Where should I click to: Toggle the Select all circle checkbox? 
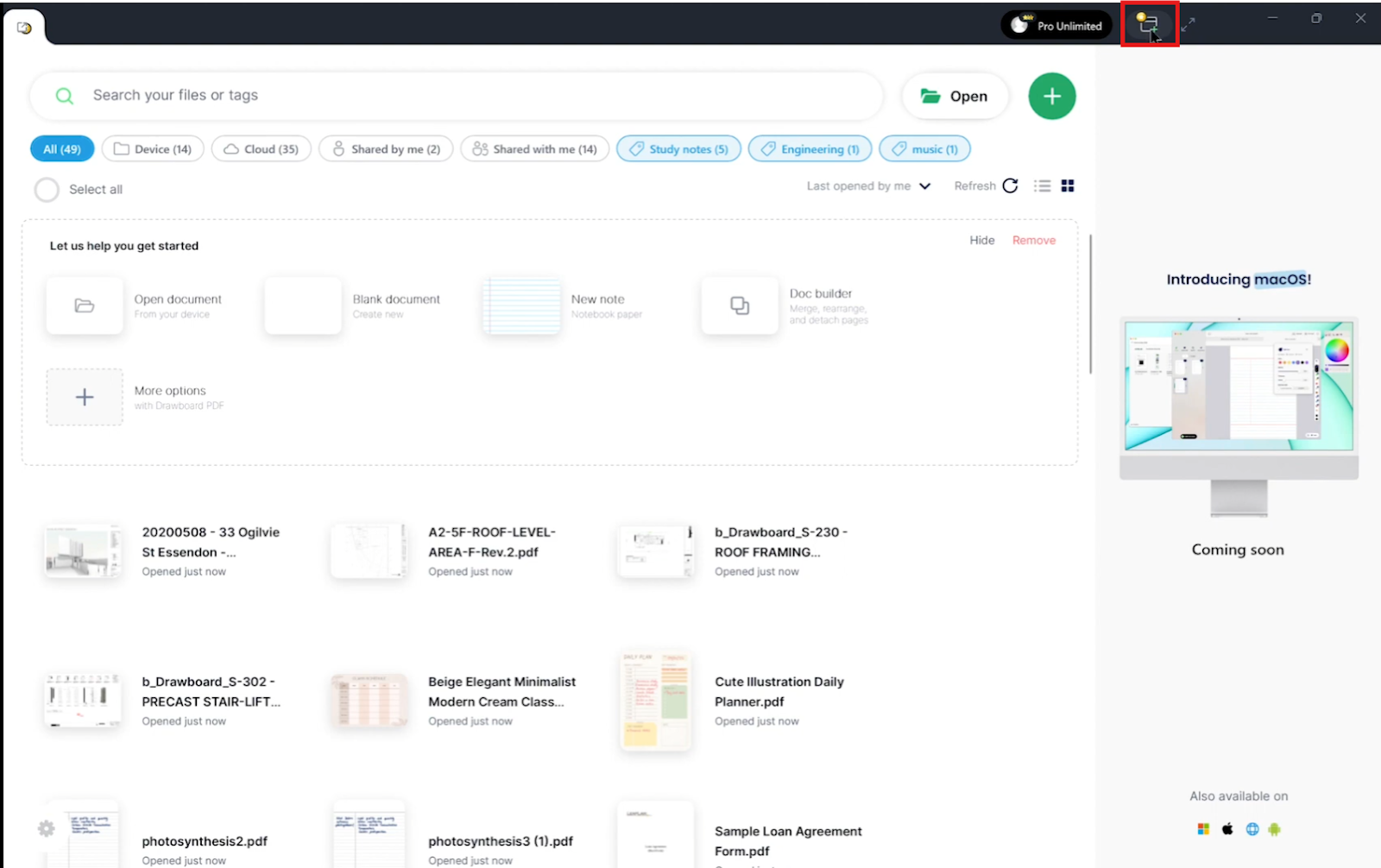[47, 190]
